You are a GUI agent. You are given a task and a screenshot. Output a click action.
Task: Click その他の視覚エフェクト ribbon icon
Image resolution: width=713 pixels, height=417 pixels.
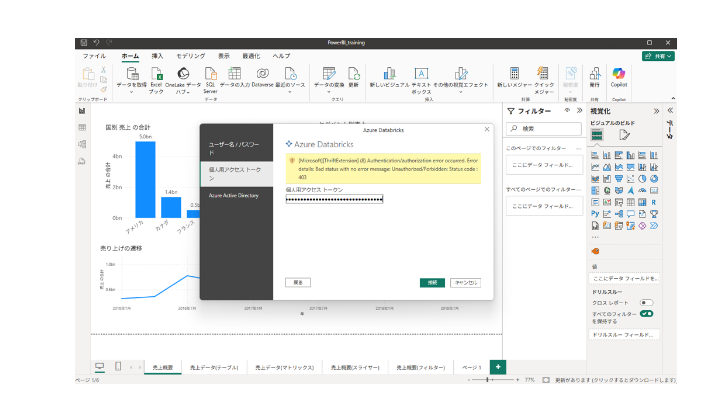point(461,74)
